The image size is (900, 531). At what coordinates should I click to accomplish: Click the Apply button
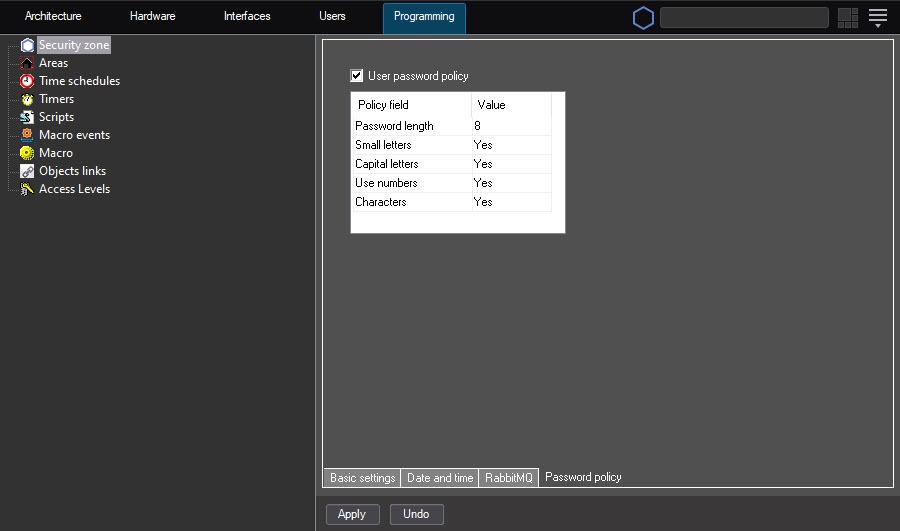click(x=352, y=514)
